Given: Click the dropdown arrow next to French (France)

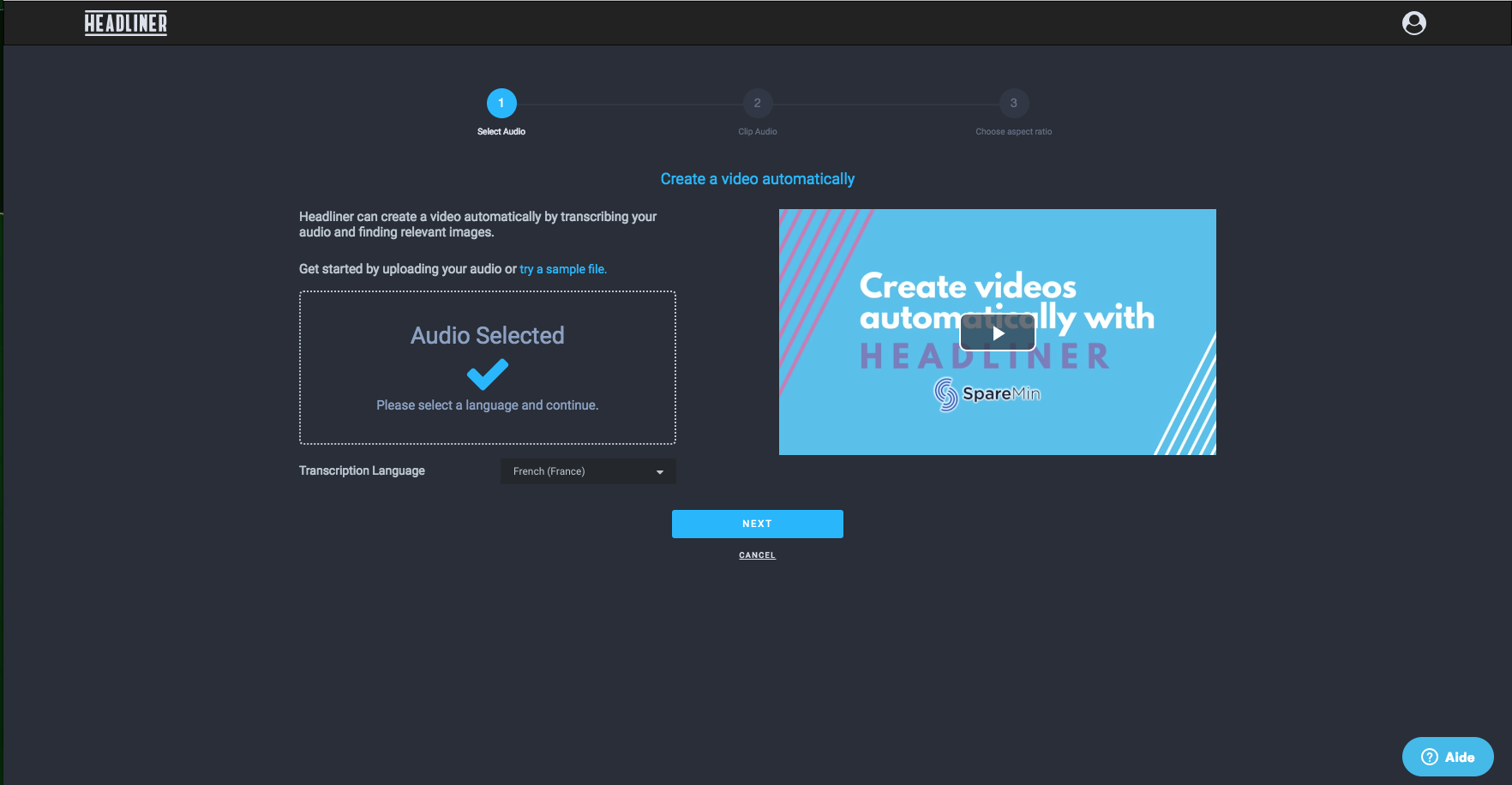Looking at the screenshot, I should (x=660, y=472).
